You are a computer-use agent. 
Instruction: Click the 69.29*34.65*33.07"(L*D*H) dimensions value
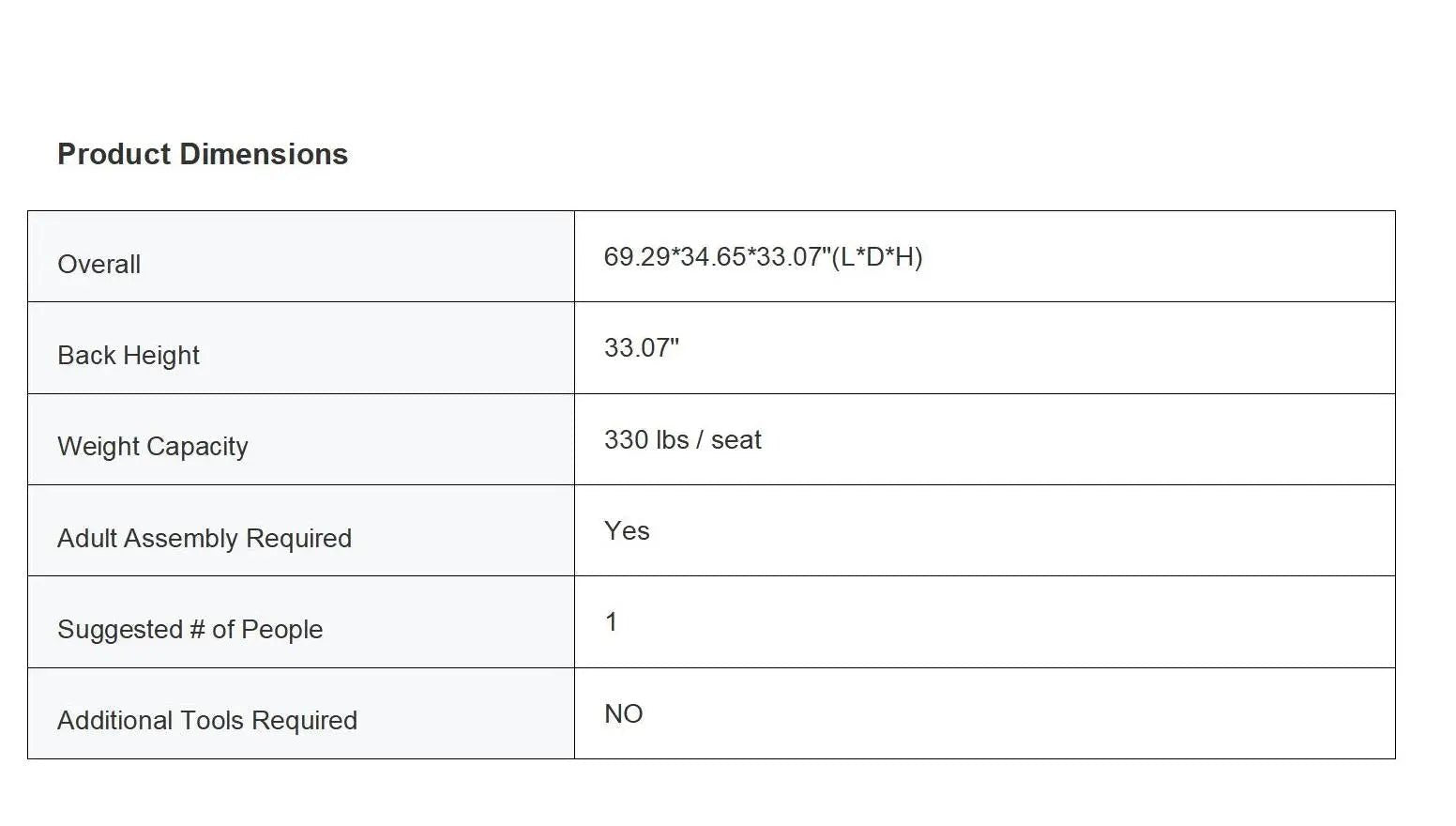point(763,256)
